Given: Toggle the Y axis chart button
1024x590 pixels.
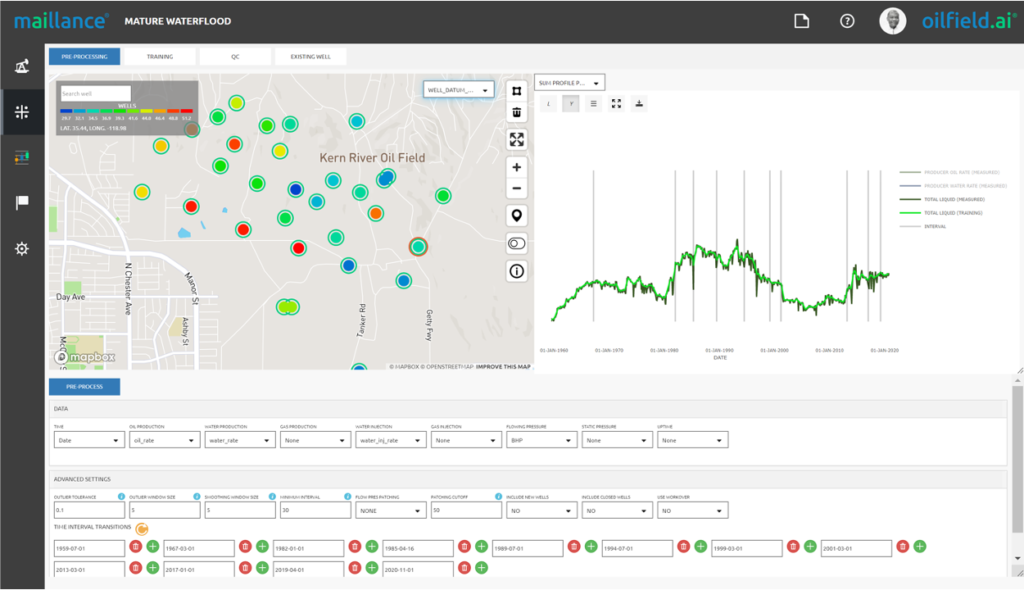Looking at the screenshot, I should pos(571,103).
